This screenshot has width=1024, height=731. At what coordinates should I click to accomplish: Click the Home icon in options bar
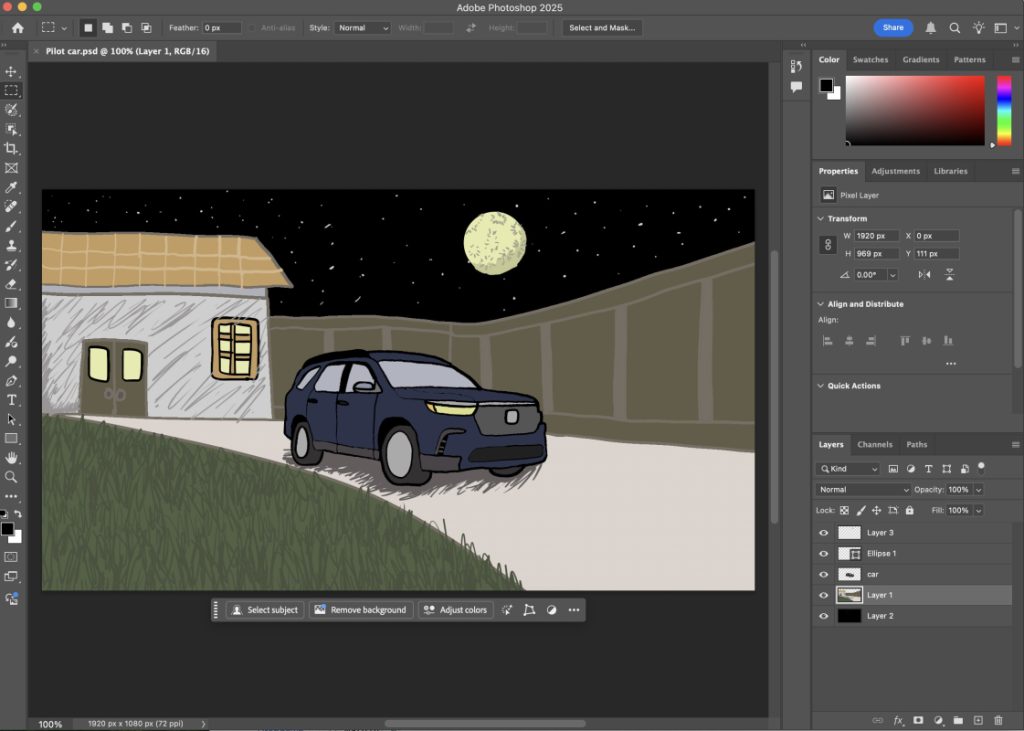[17, 28]
